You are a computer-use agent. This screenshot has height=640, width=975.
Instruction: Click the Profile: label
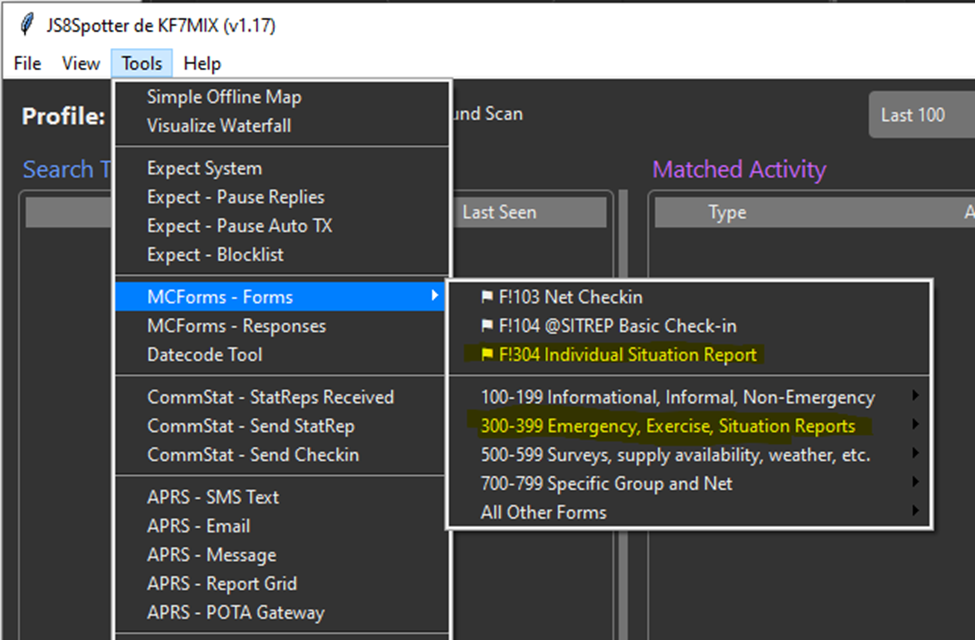[x=63, y=116]
